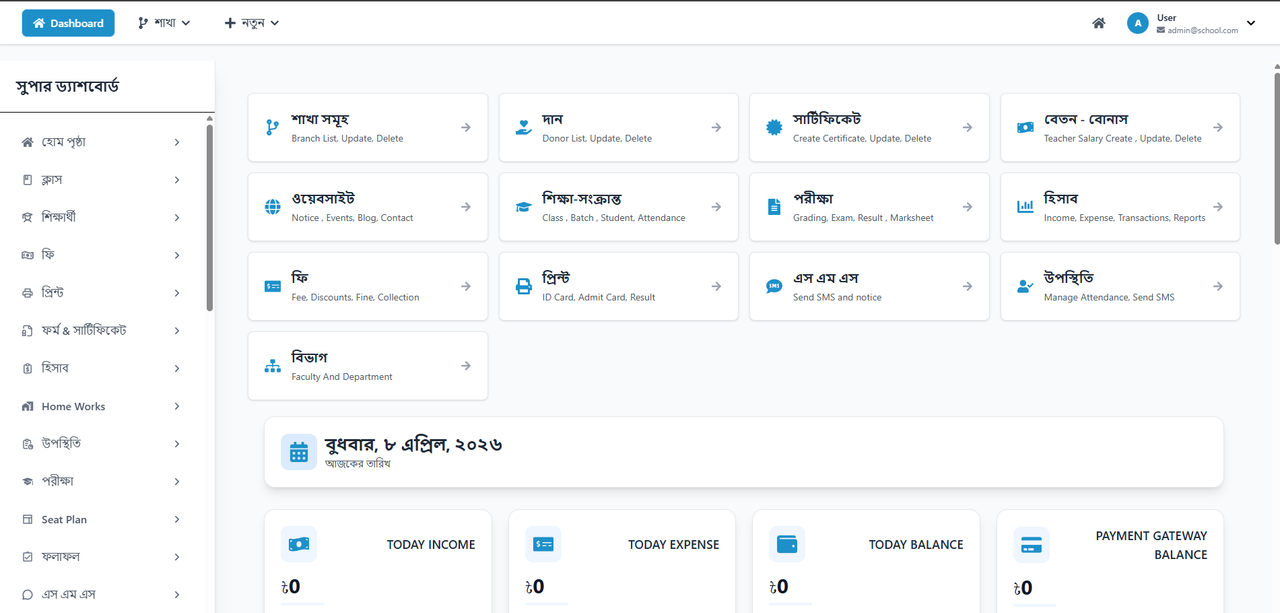The image size is (1280, 613).
Task: Open the বেতন - বোনাস card arrow
Action: tap(1218, 127)
